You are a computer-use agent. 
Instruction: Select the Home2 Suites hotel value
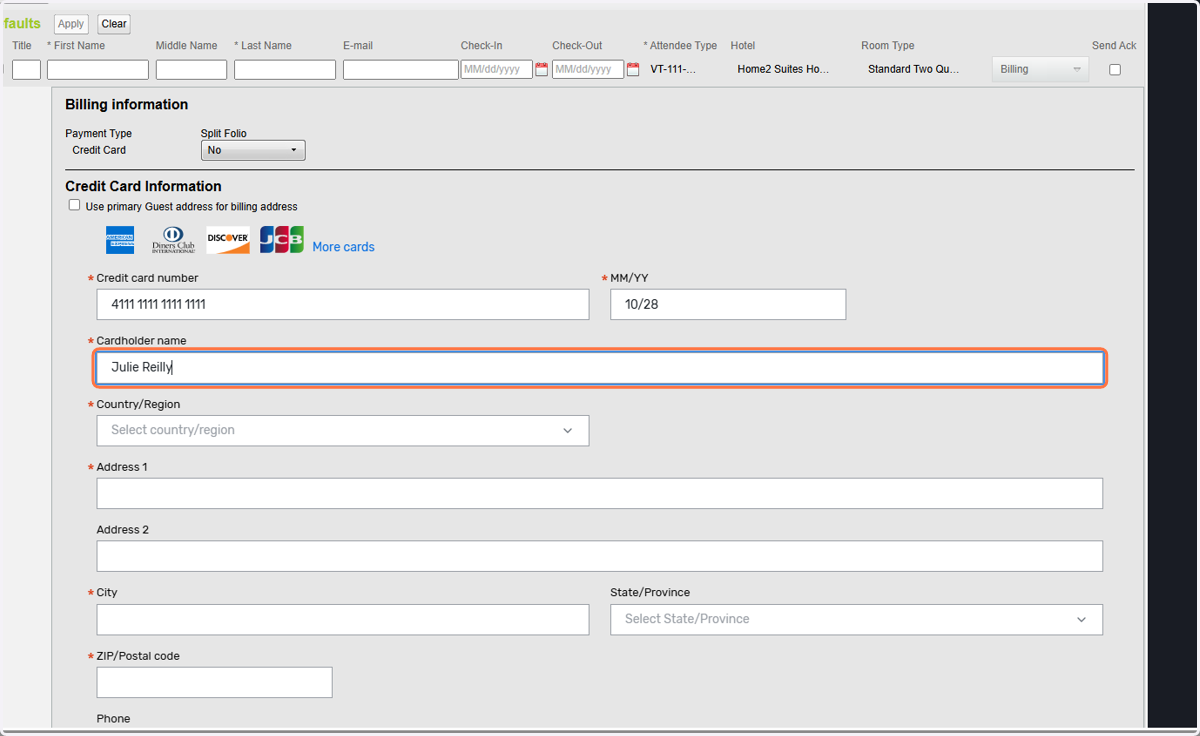click(x=784, y=70)
